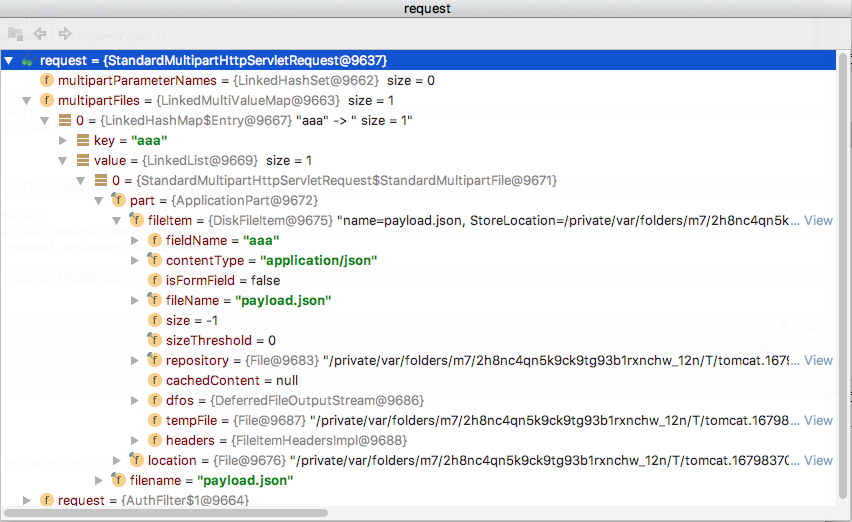This screenshot has width=852, height=522.
Task: Click the leftmost toolbar icon beside back arrow
Action: click(15, 34)
